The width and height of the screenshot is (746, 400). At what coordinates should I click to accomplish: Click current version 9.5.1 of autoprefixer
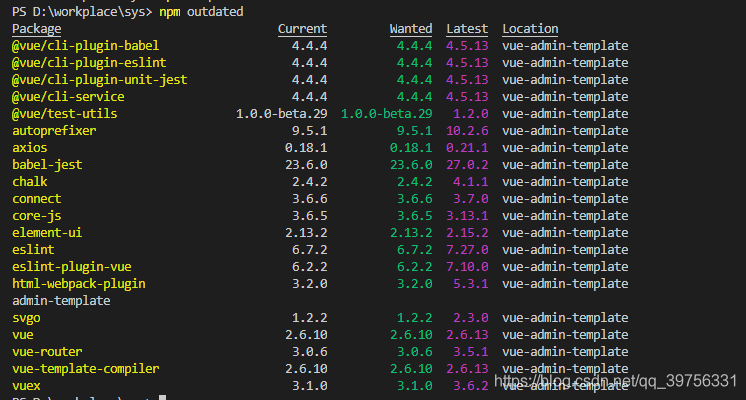[x=310, y=131]
